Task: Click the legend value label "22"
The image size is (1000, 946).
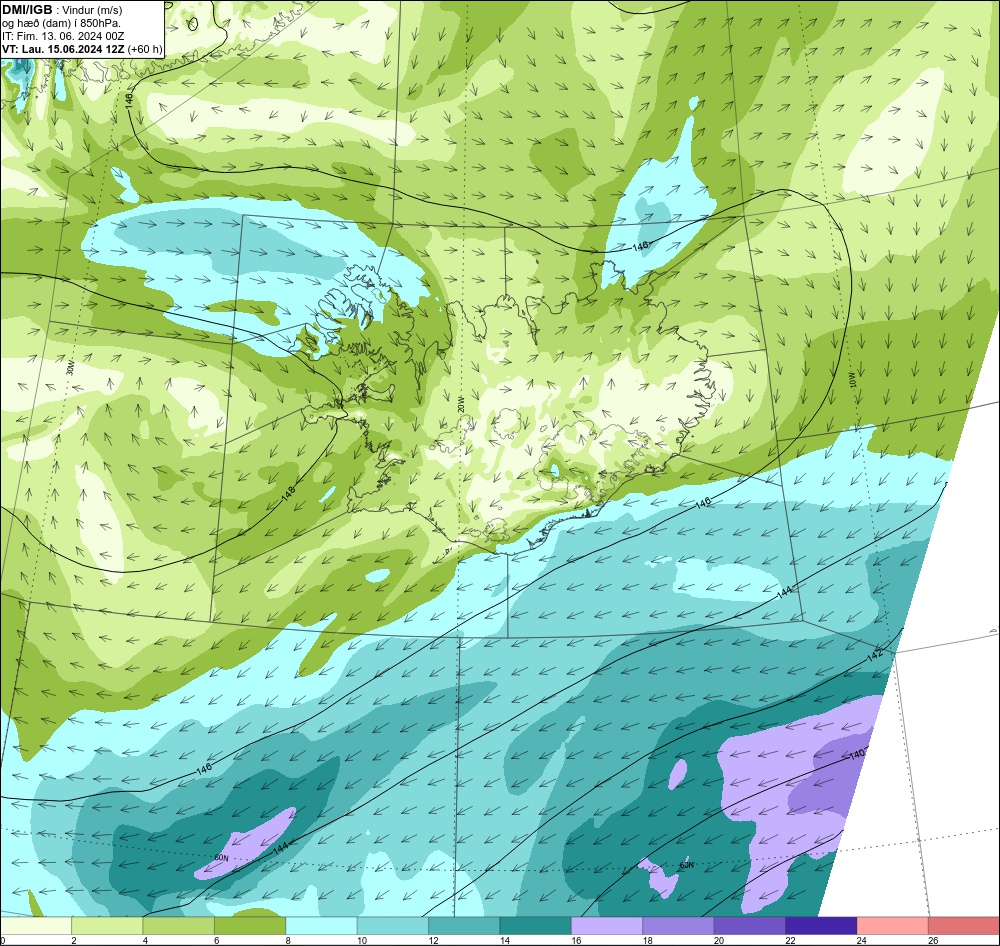Action: [x=790, y=940]
